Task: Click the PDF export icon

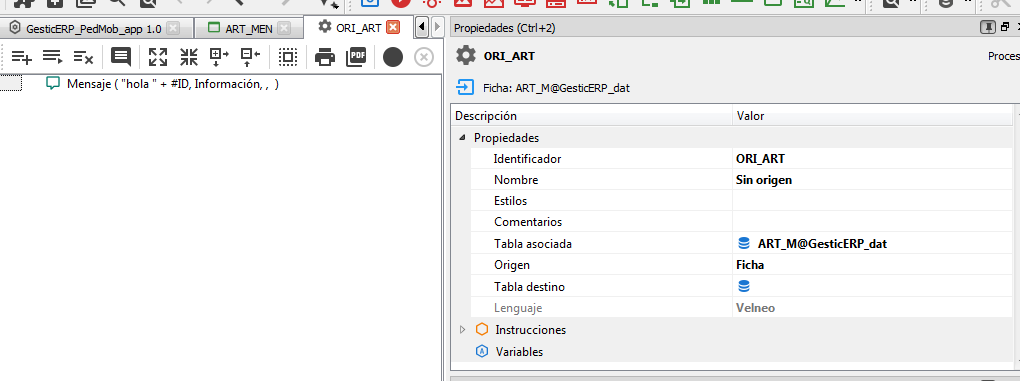Action: coord(356,57)
